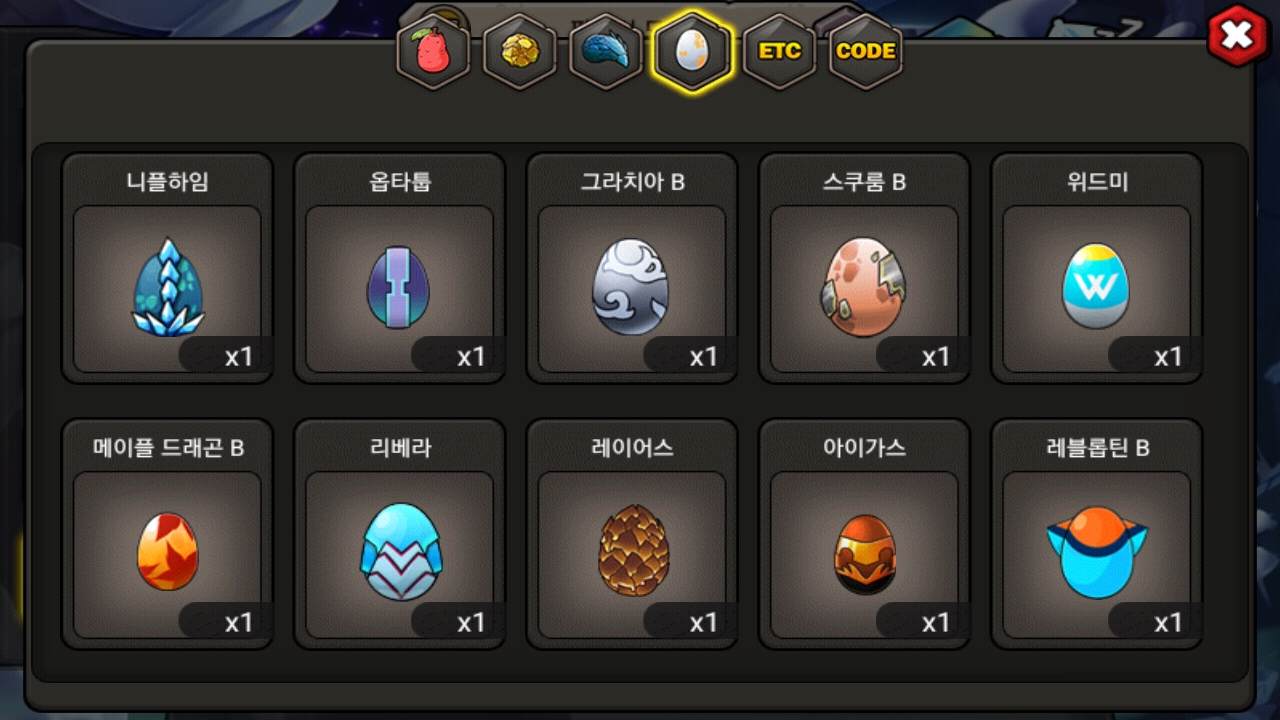Click the x1 count on 위드미 card
Viewport: 1280px width, 720px height.
coord(1168,357)
